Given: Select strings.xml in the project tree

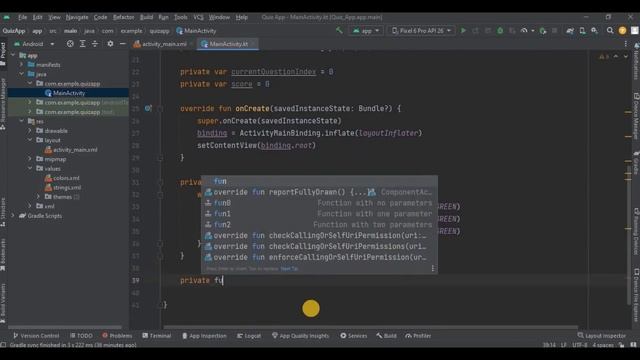Looking at the screenshot, I should [63, 187].
